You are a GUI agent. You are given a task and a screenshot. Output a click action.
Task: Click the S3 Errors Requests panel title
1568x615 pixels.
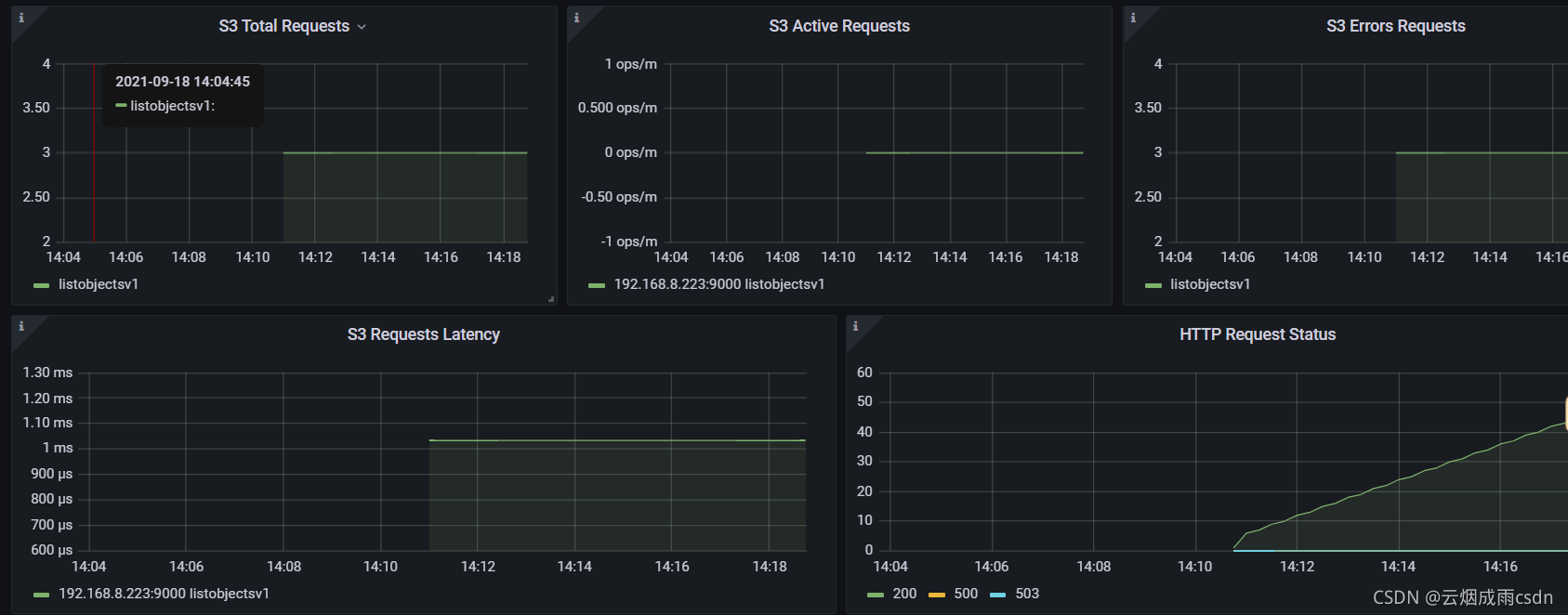point(1395,26)
